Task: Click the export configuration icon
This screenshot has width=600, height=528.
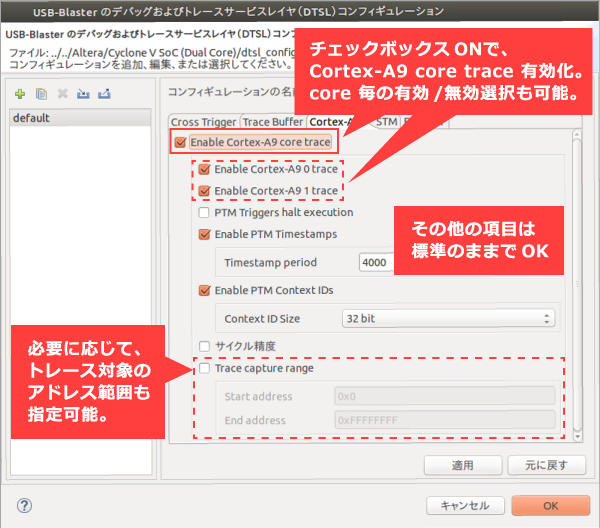Action: pyautogui.click(x=104, y=94)
